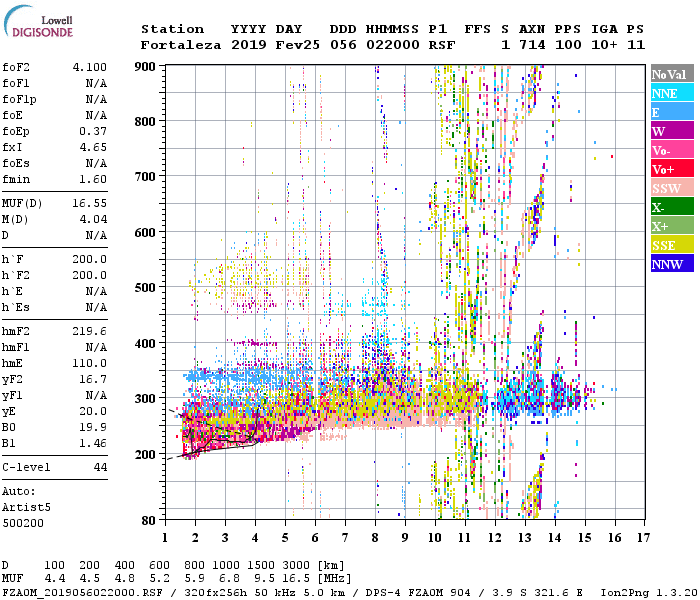Click the foF2 value 4.100

pos(90,67)
